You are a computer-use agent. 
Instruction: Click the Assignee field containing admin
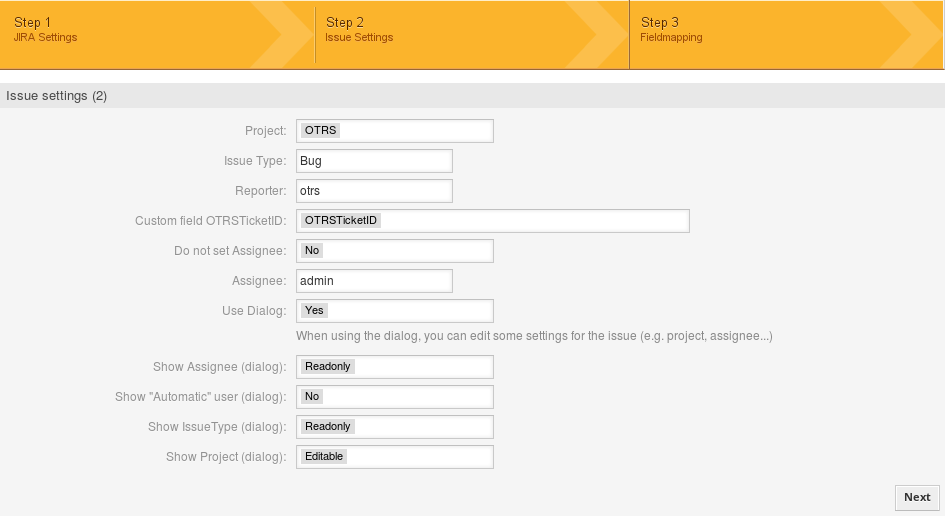[x=374, y=281]
